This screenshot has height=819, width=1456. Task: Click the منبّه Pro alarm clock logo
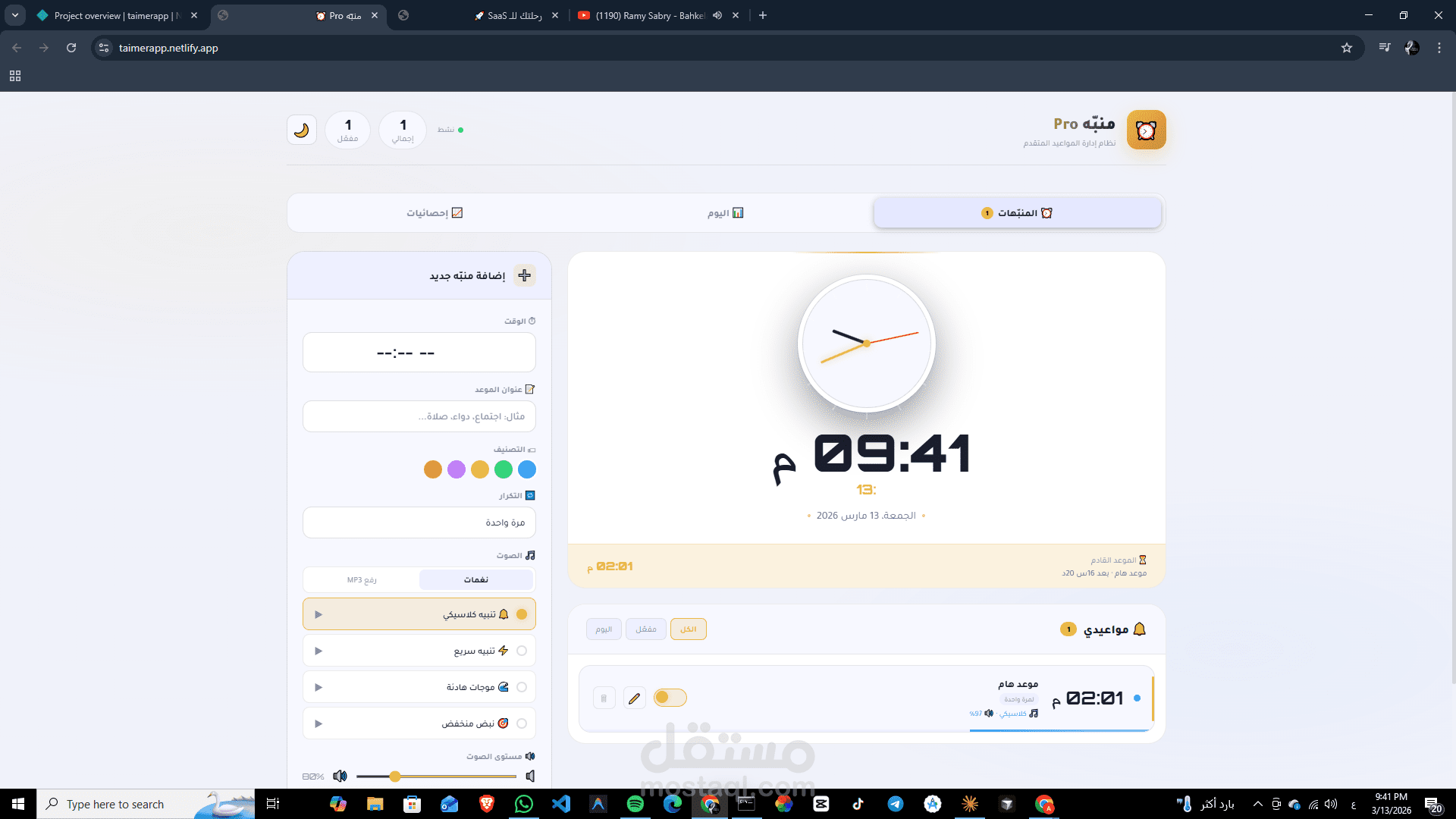[x=1146, y=130]
